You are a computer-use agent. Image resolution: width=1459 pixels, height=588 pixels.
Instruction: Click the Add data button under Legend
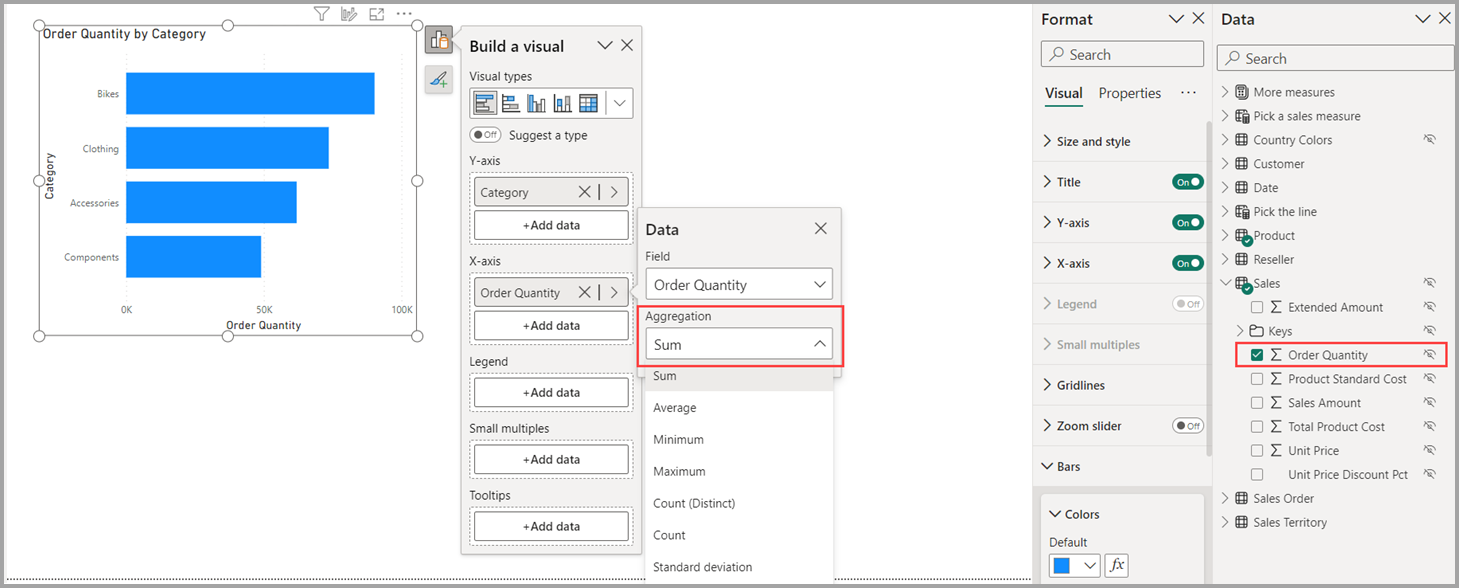550,392
